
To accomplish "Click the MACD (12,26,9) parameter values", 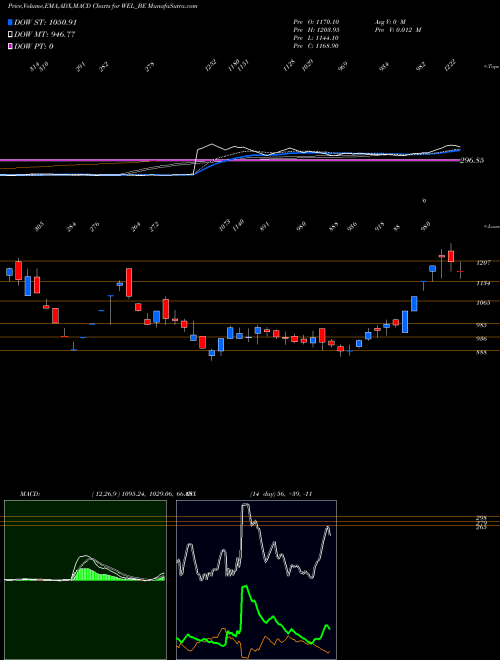I will pyautogui.click(x=143, y=494).
